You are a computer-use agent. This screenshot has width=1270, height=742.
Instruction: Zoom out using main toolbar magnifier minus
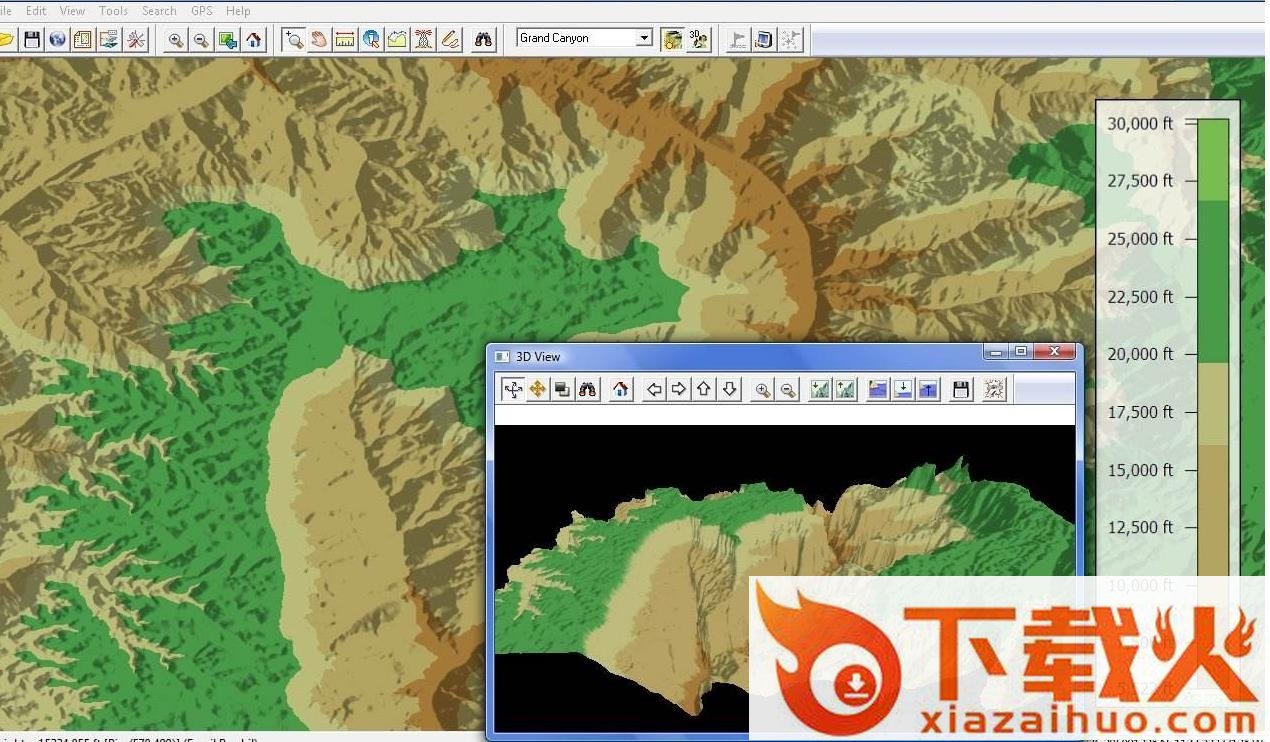[x=202, y=39]
